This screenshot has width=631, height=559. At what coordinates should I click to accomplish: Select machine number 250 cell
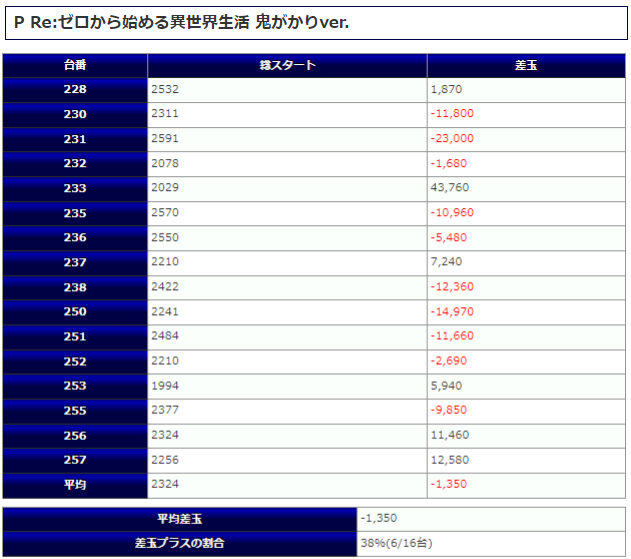click(x=75, y=311)
